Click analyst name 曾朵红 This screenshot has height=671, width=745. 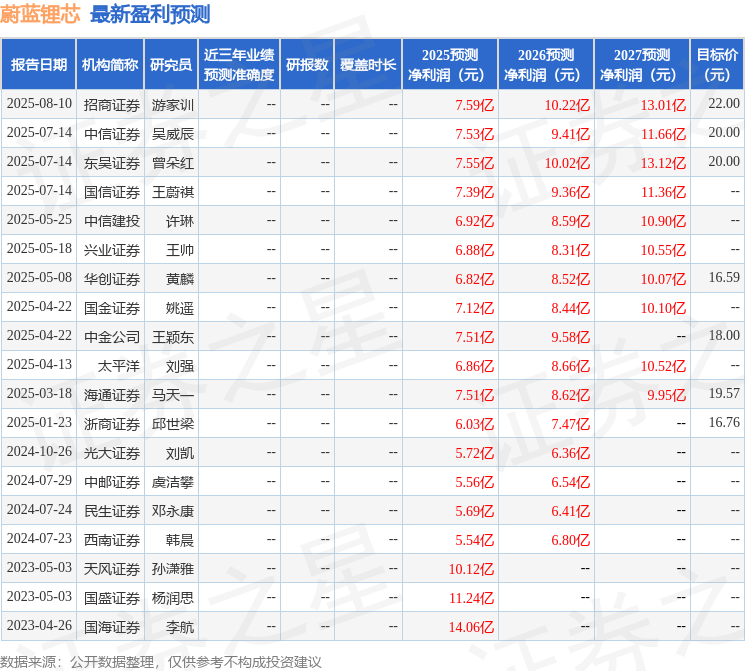pyautogui.click(x=172, y=163)
